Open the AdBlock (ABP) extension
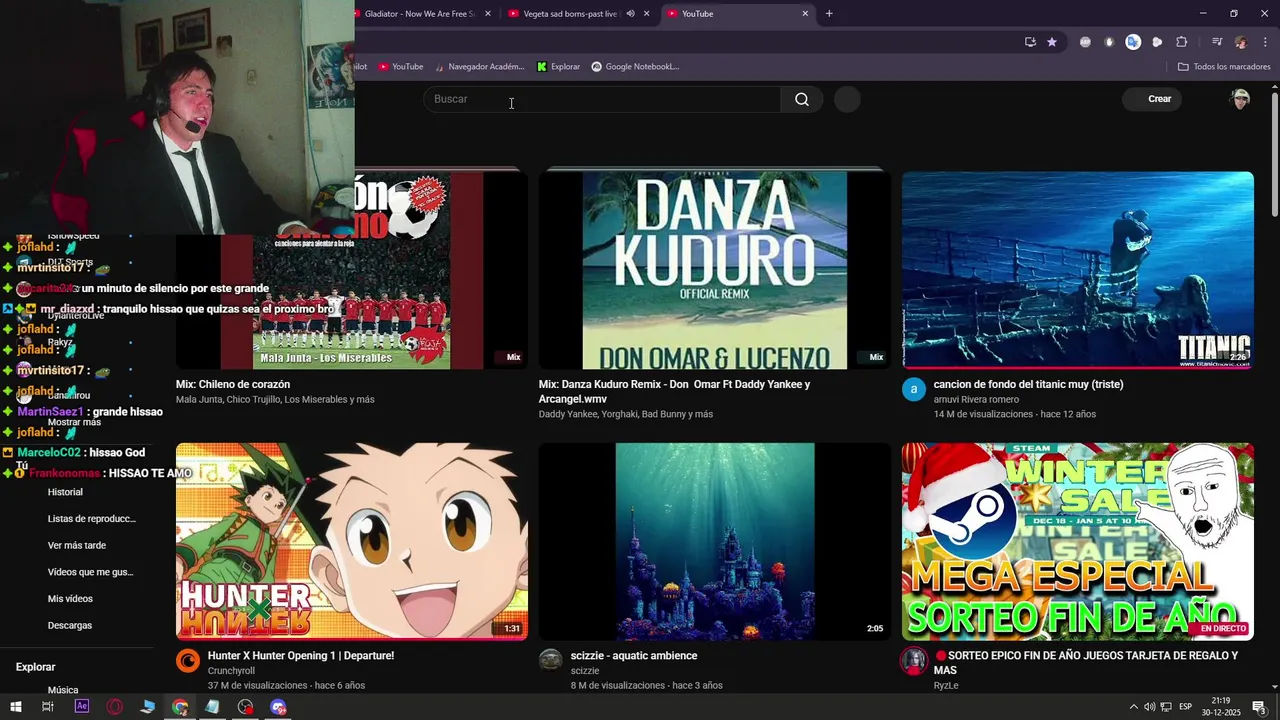This screenshot has width=1280, height=720. 1085,42
